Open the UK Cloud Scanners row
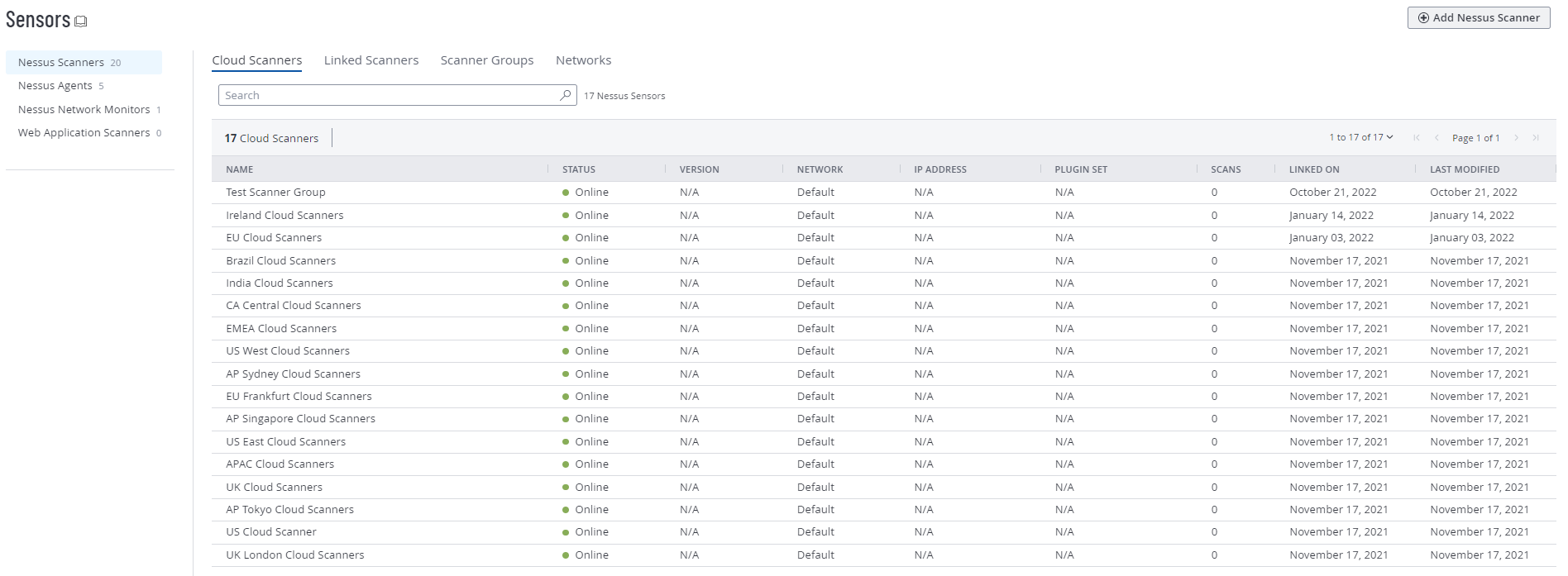1568x576 pixels. 884,487
